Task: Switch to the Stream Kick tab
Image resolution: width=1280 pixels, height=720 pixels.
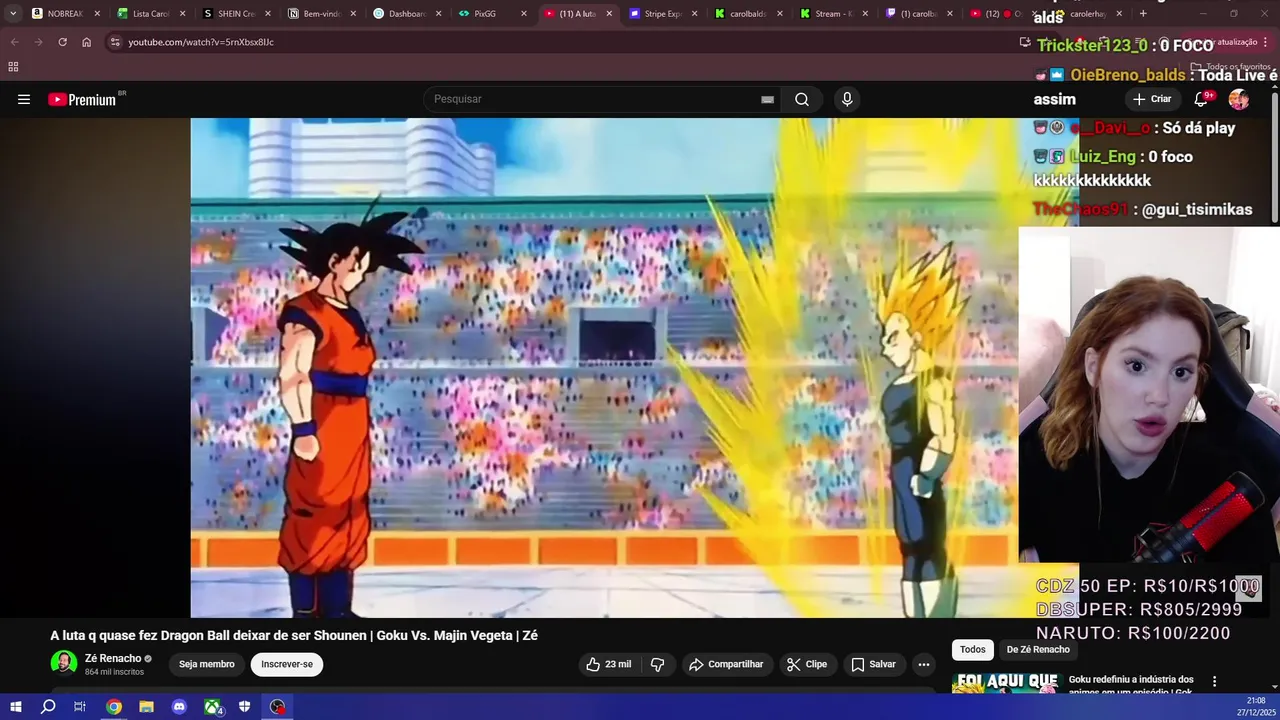Action: pyautogui.click(x=834, y=14)
